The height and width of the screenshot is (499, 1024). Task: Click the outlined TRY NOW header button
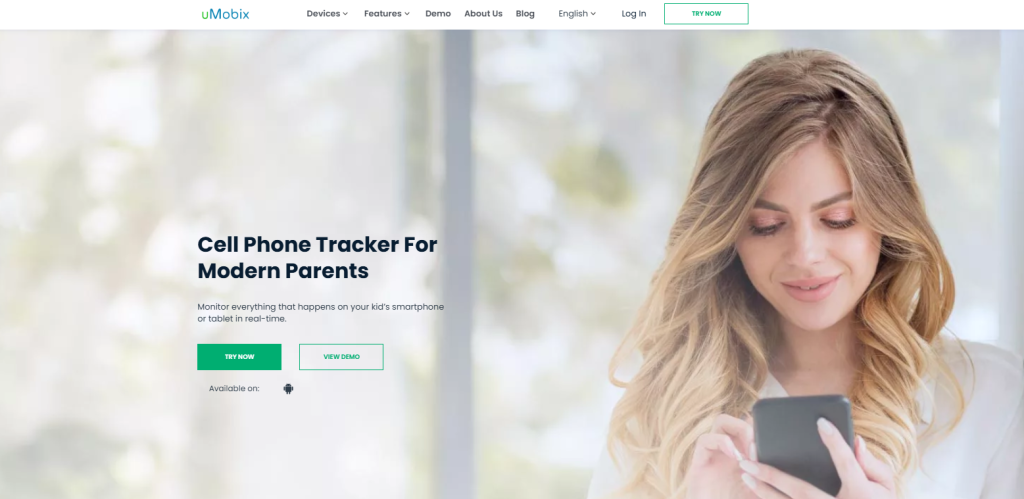[x=706, y=14]
